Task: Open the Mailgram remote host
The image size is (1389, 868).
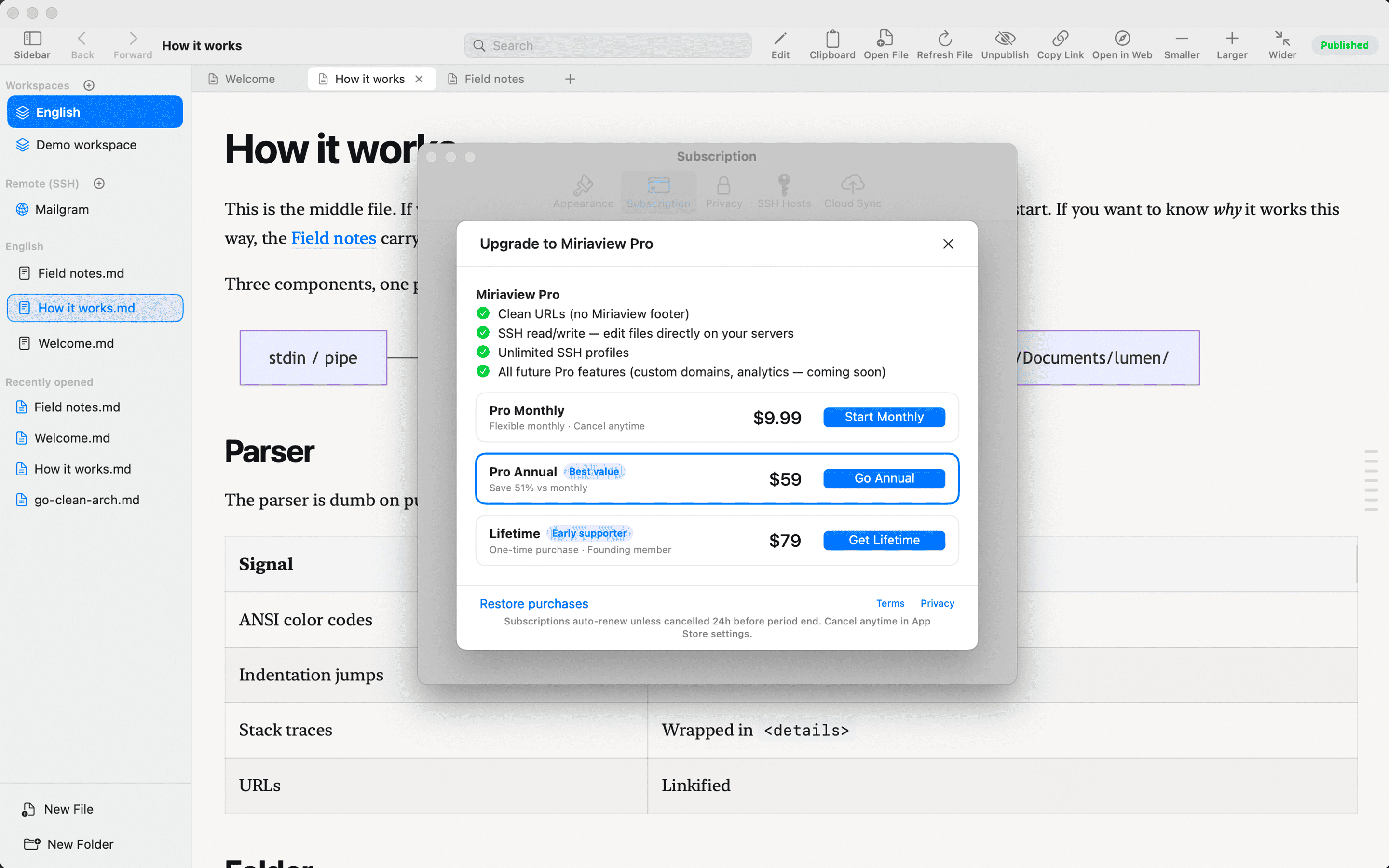Action: 95,210
